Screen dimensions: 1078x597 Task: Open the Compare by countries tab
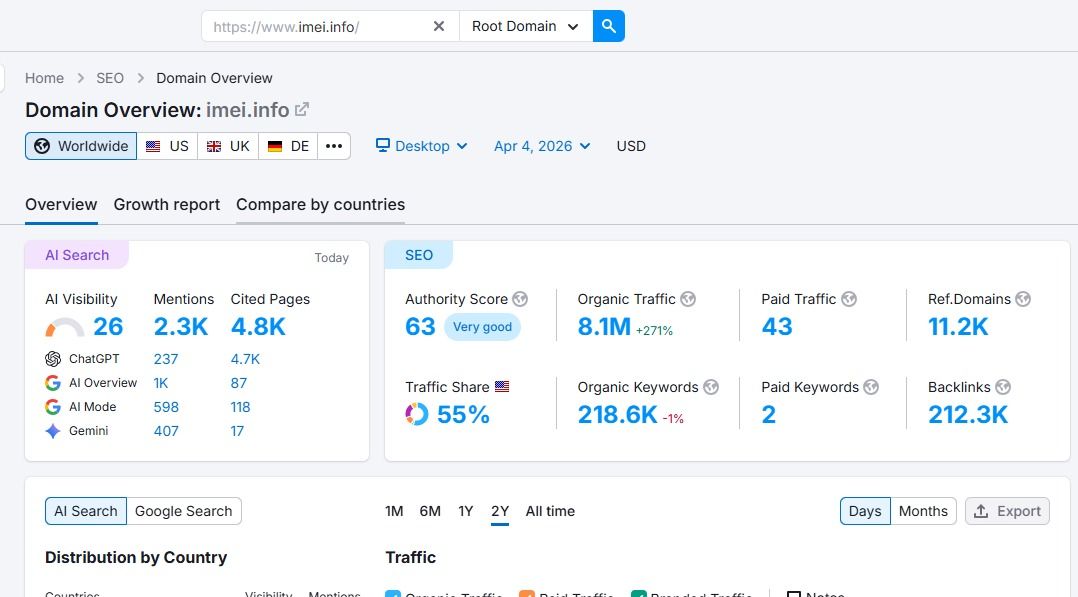tap(320, 204)
